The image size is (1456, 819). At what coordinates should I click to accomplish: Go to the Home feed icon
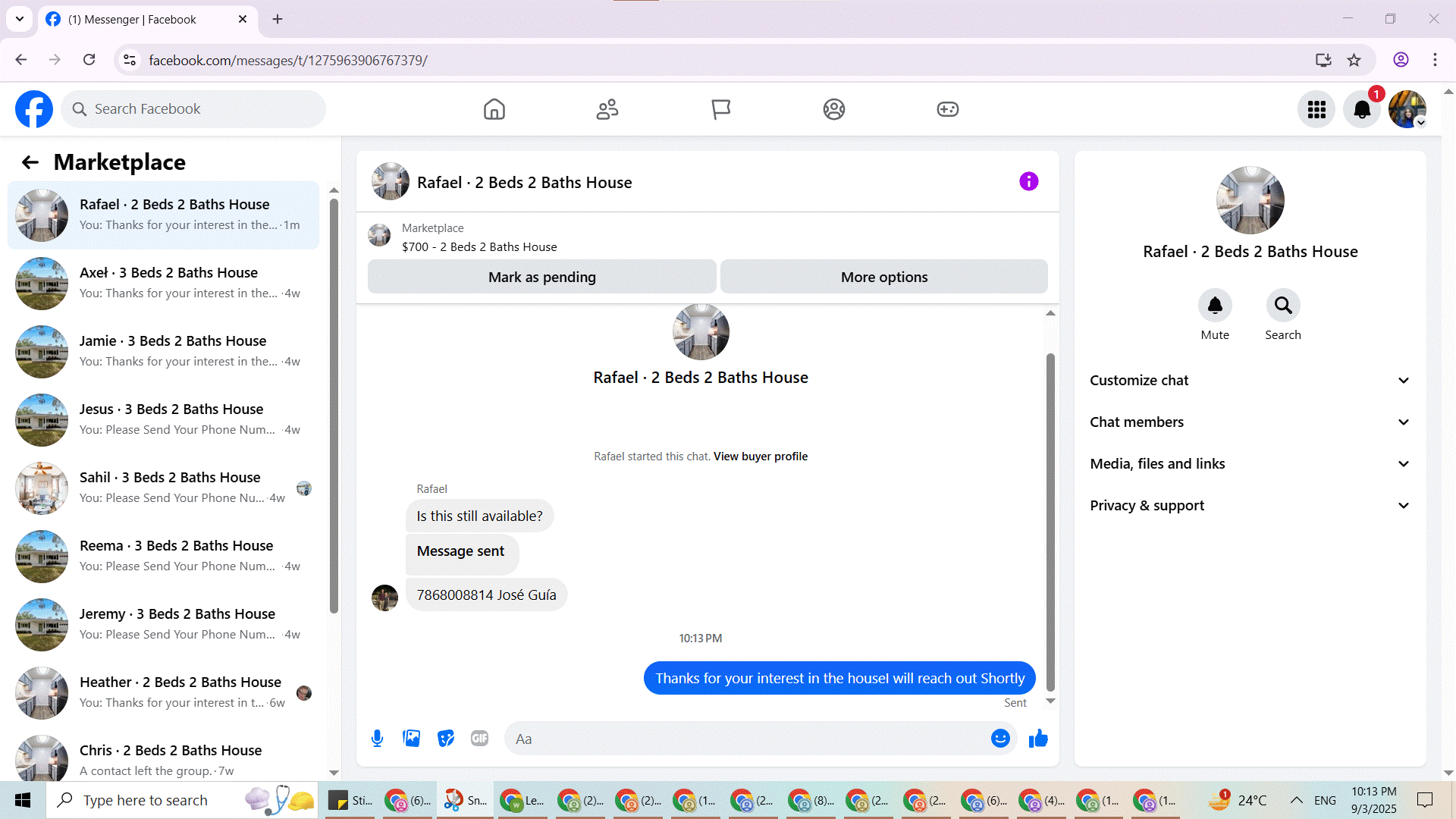pos(494,109)
